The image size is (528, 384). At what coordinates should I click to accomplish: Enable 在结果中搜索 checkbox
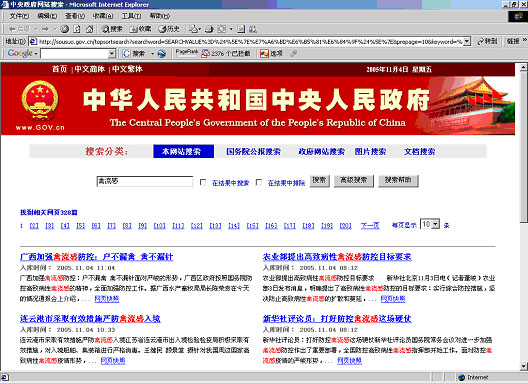click(x=203, y=182)
